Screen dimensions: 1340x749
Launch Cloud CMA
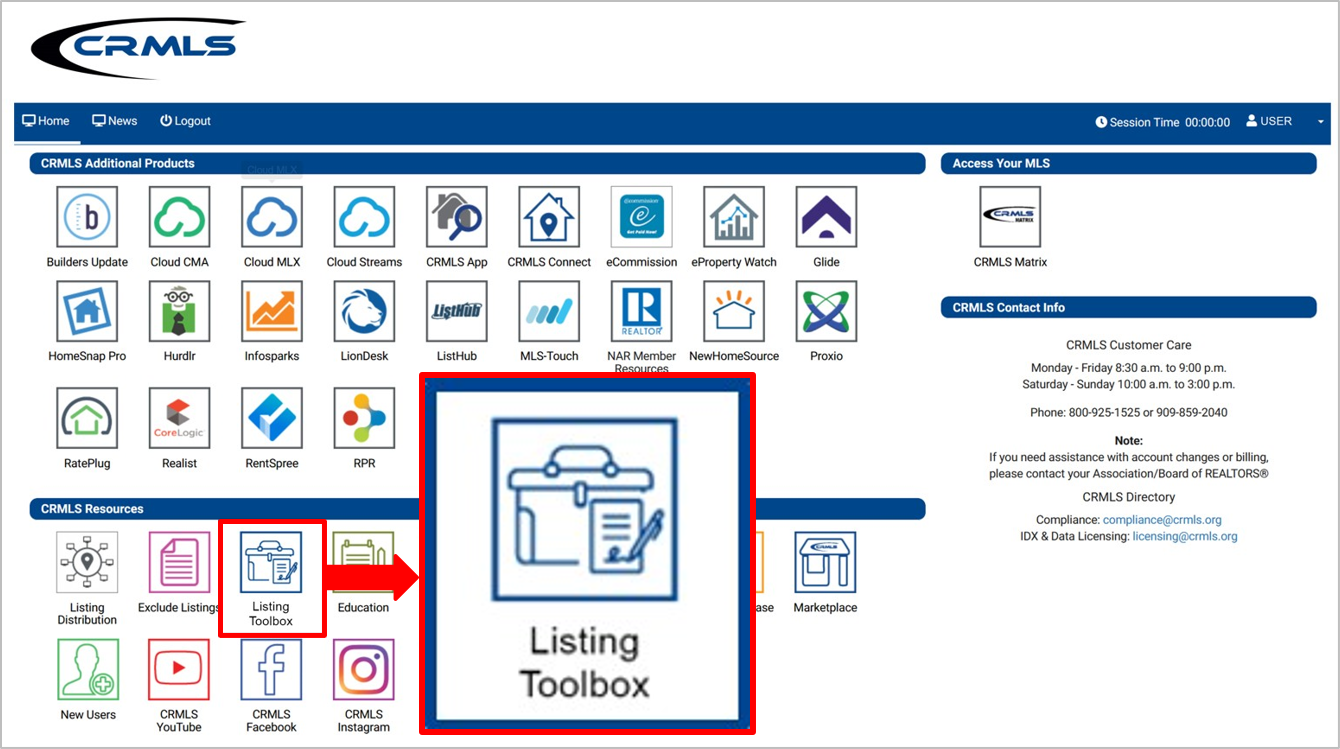click(180, 217)
